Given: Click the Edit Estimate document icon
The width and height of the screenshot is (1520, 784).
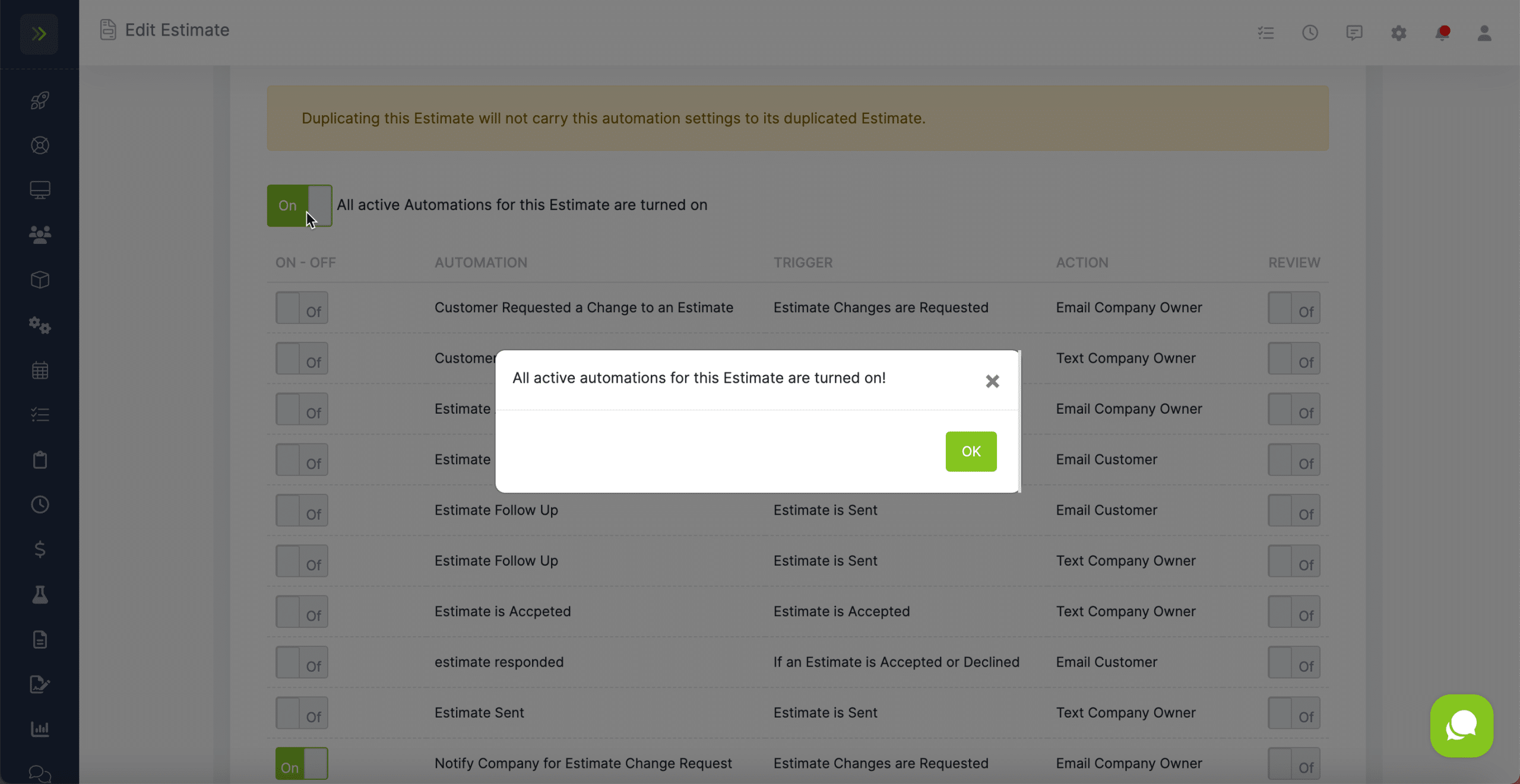Looking at the screenshot, I should point(107,30).
